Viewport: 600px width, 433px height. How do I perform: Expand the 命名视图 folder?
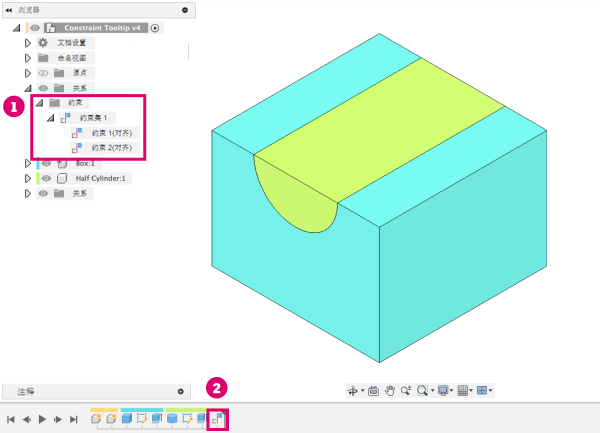click(x=28, y=58)
